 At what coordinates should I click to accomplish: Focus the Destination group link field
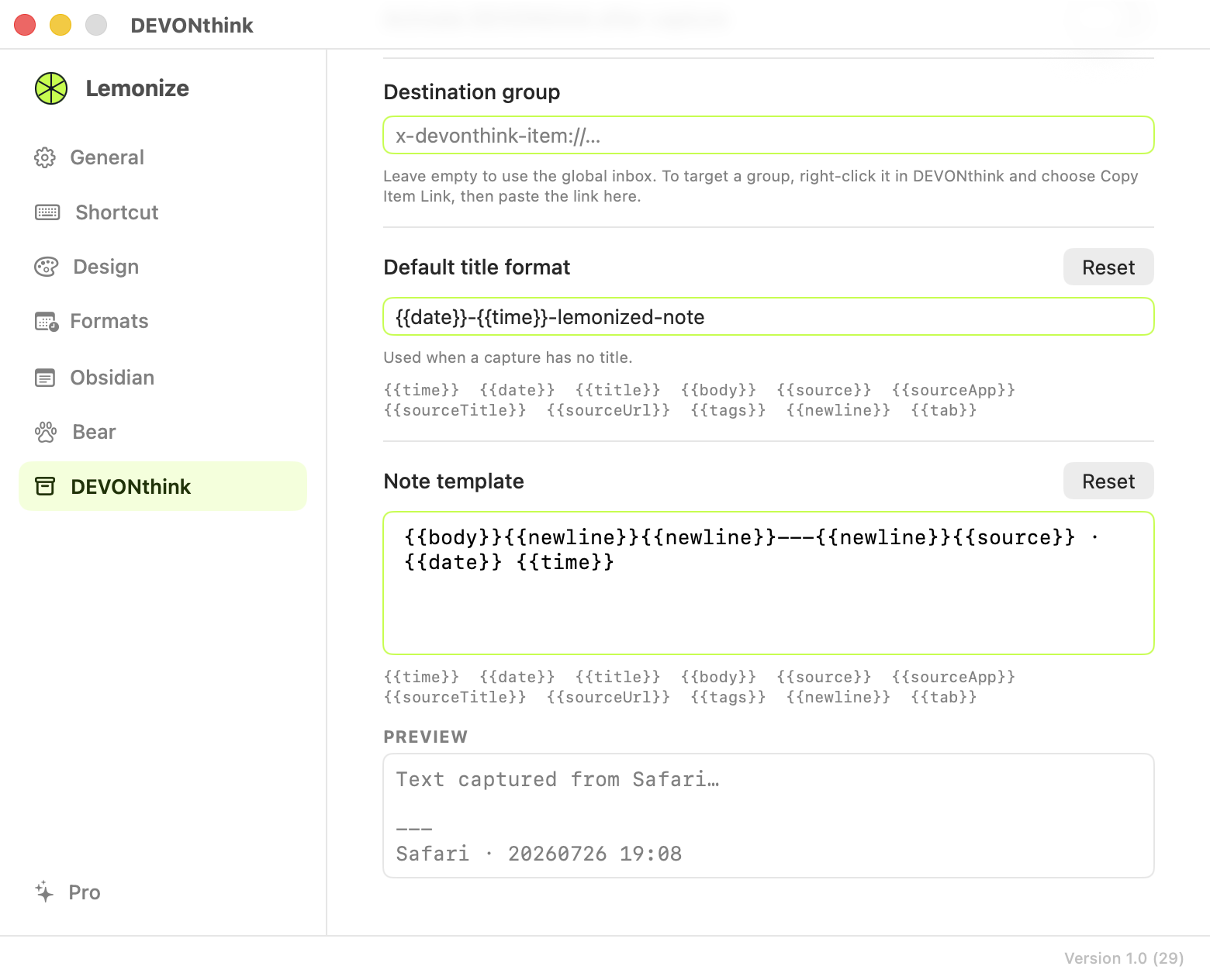(769, 136)
